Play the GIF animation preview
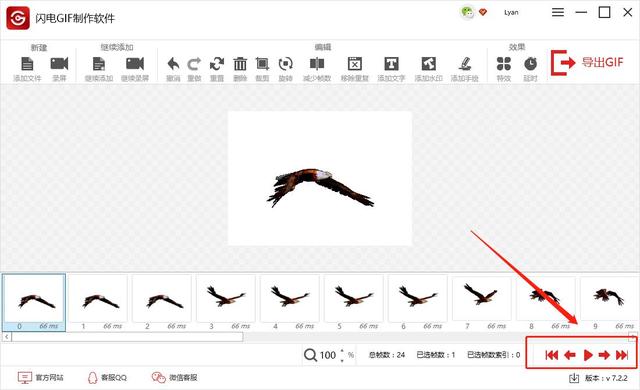Image resolution: width=640 pixels, height=390 pixels. click(588, 355)
